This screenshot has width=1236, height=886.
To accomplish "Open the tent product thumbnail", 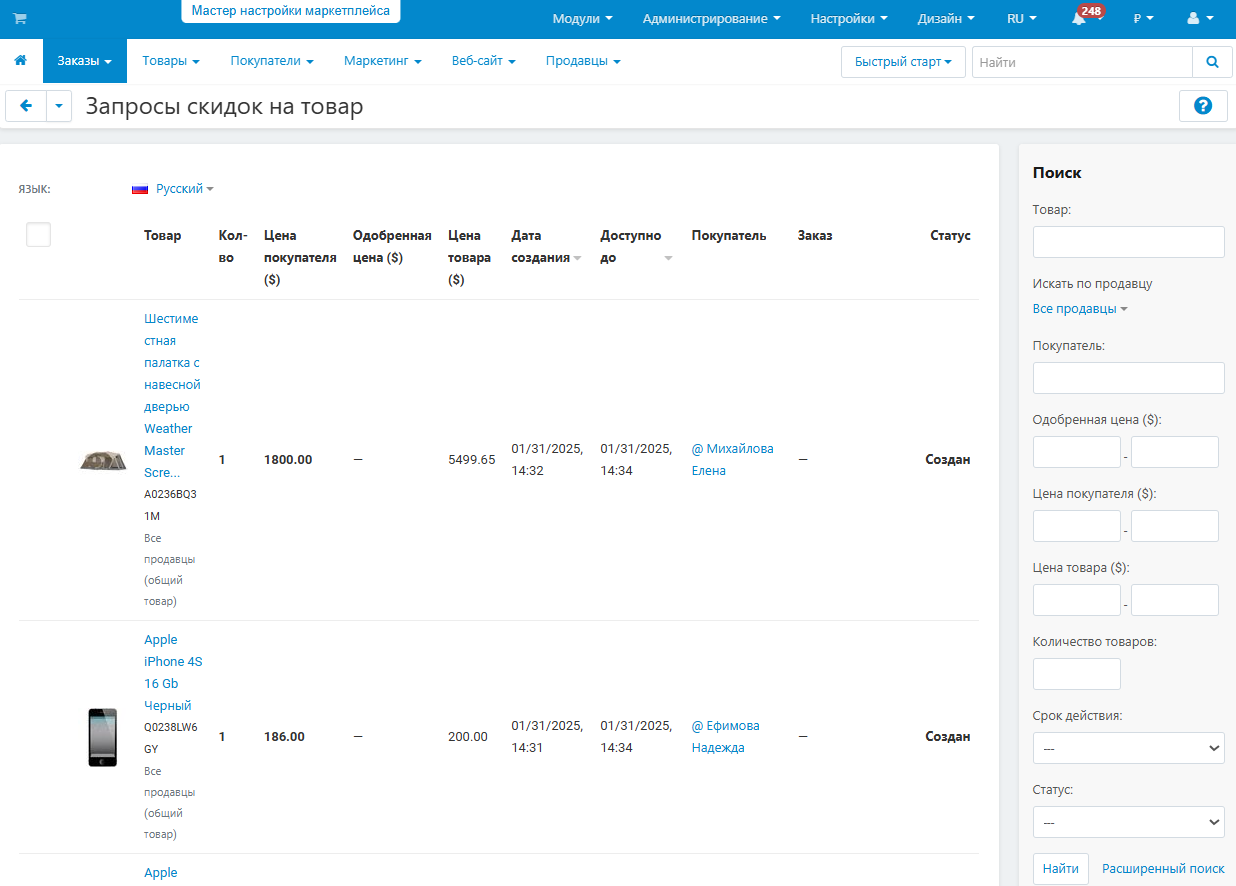I will pos(103,460).
